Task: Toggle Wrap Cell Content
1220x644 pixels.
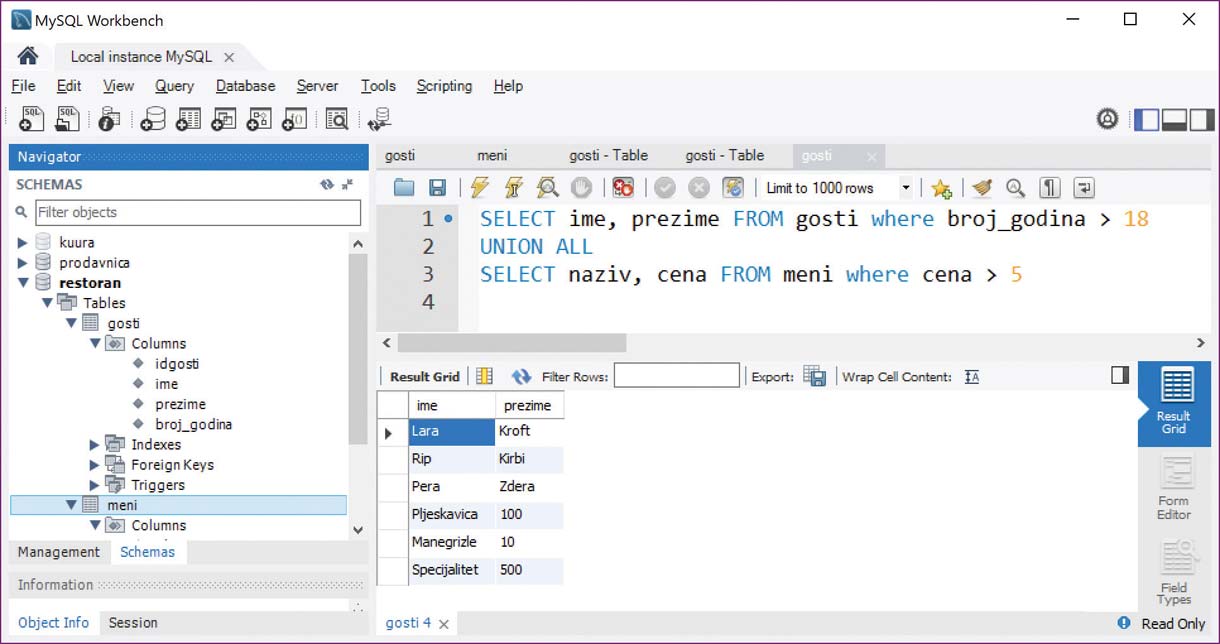Action: point(972,377)
